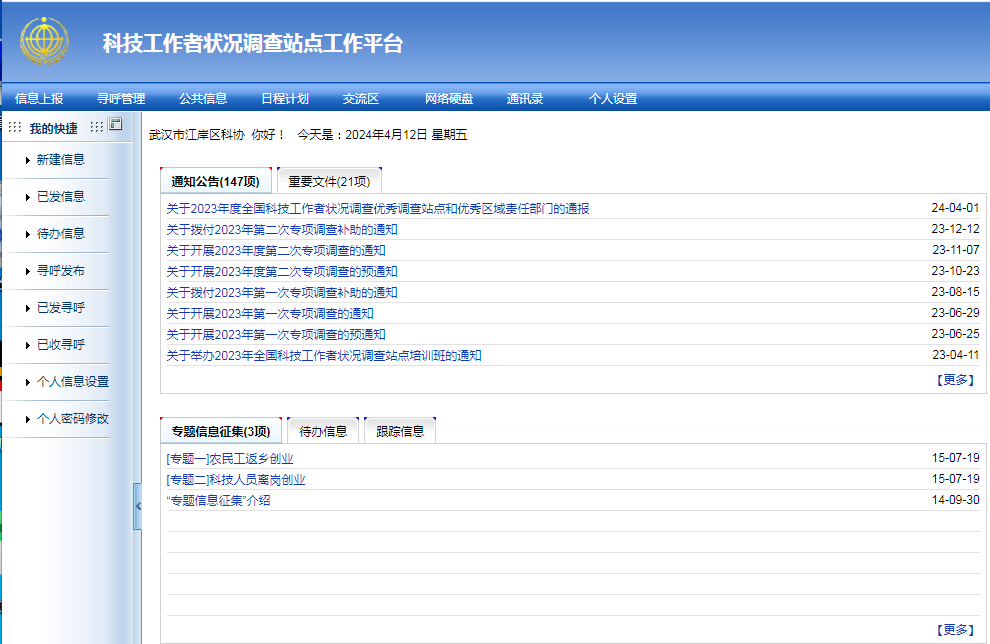This screenshot has height=644, width=990.
Task: Expand 个人信息设置 in the sidebar
Action: pyautogui.click(x=72, y=382)
